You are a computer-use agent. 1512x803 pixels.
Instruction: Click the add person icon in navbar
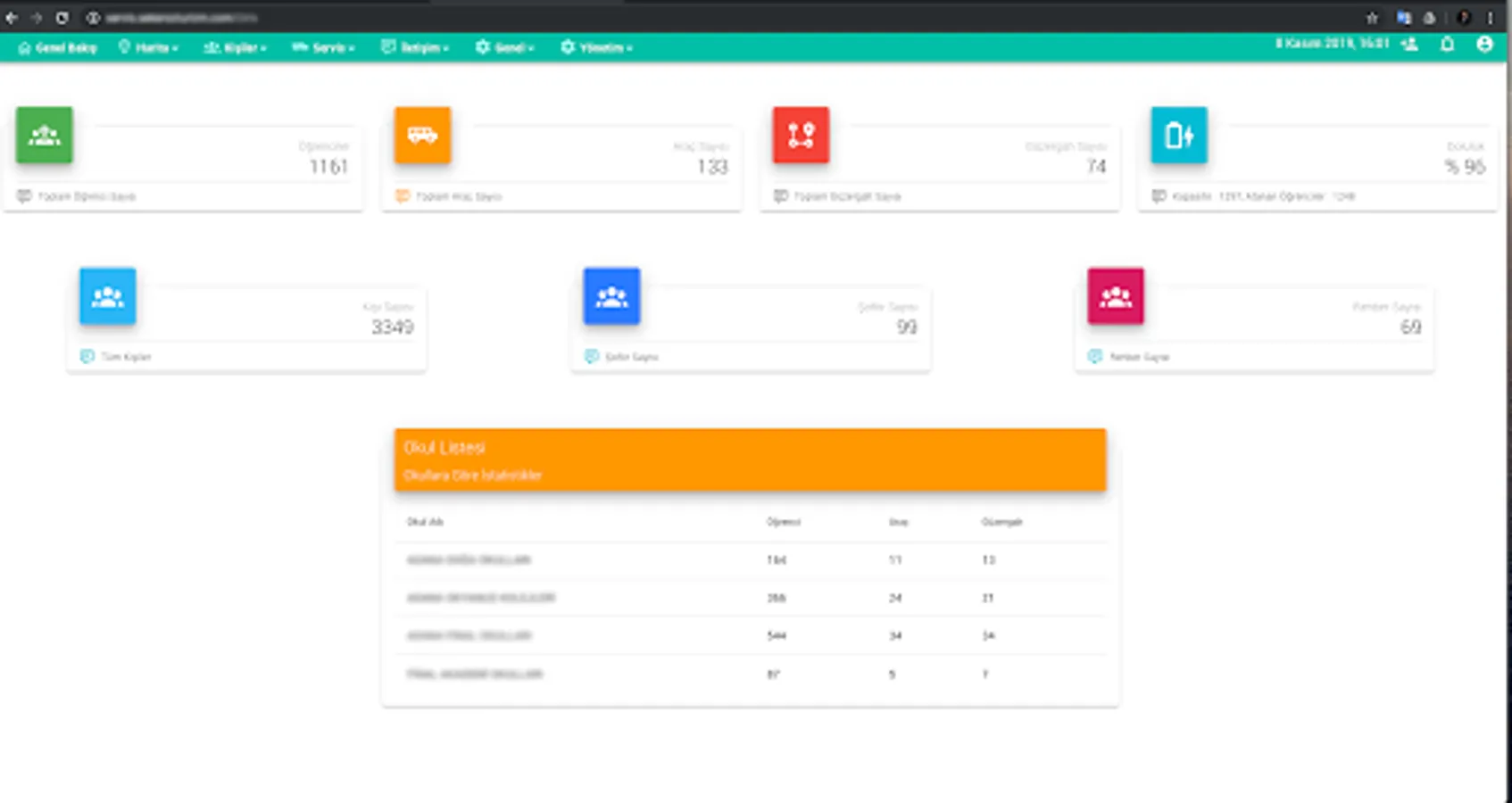(1410, 44)
